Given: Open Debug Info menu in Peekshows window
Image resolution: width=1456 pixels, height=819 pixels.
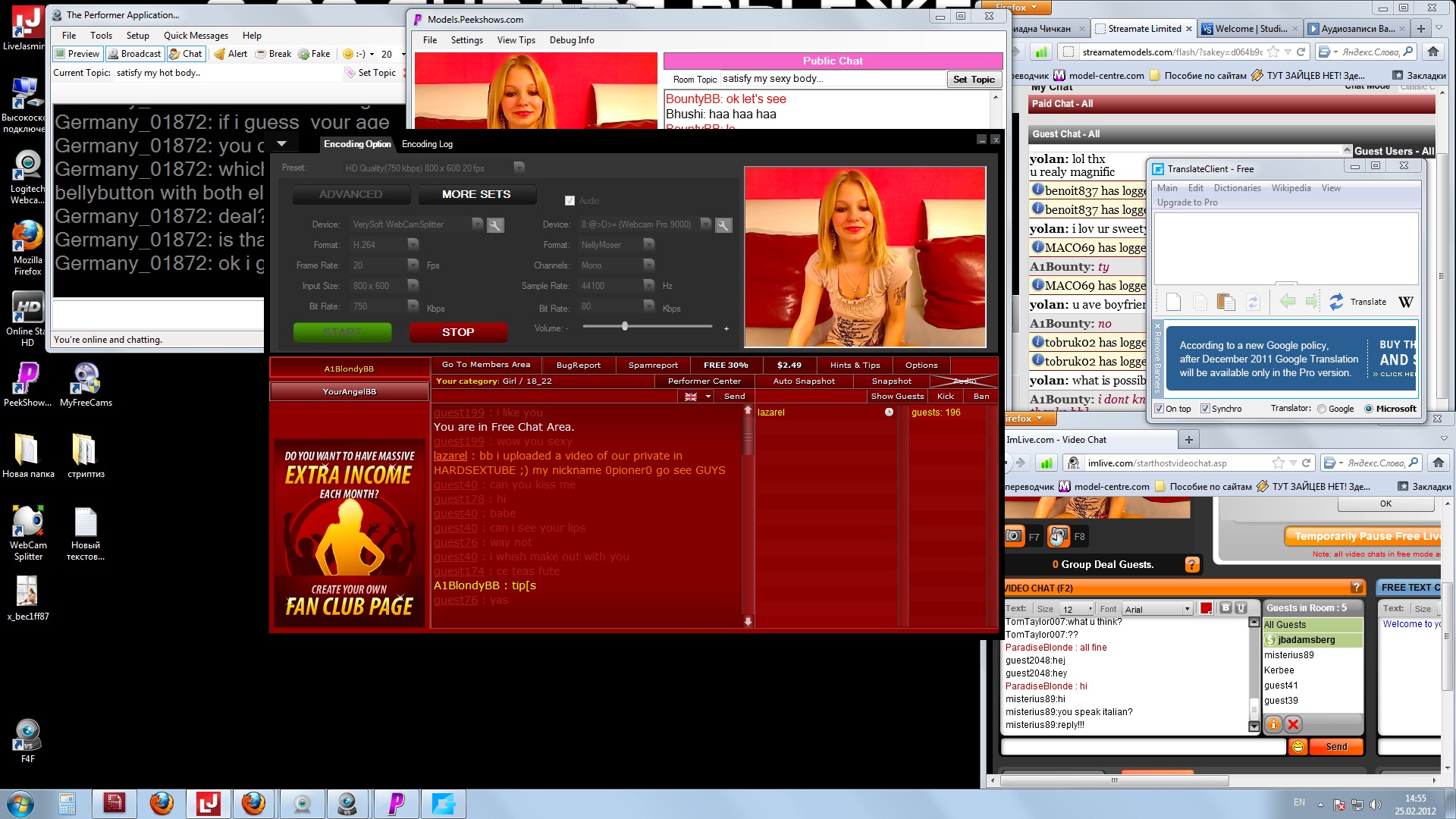Looking at the screenshot, I should coord(572,40).
